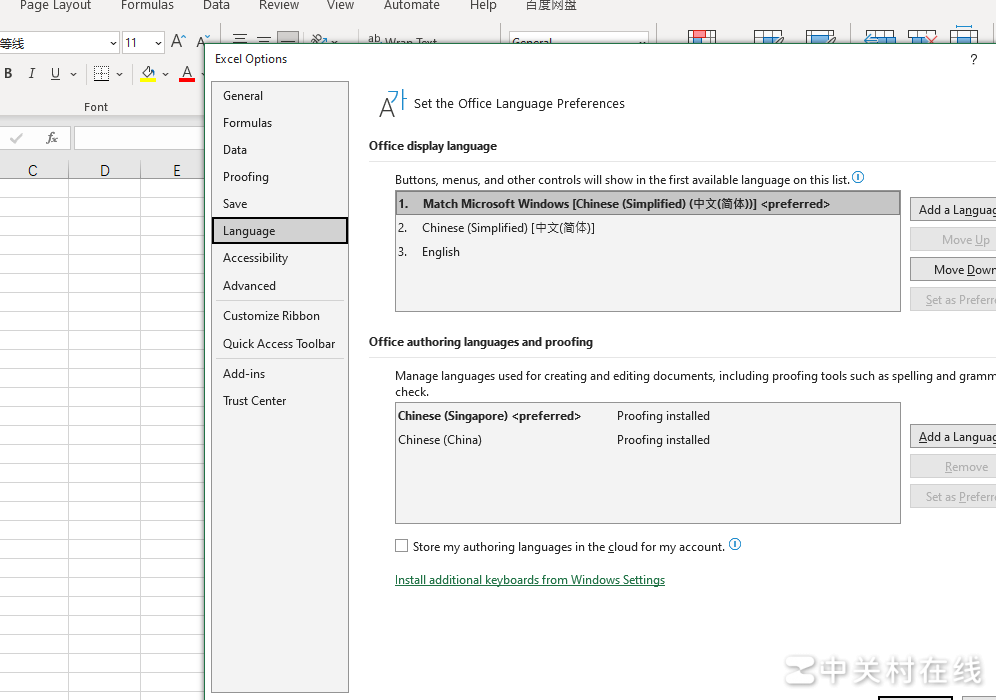The image size is (996, 700).
Task: Expand the Fill Color dropdown arrow
Action: 166,74
